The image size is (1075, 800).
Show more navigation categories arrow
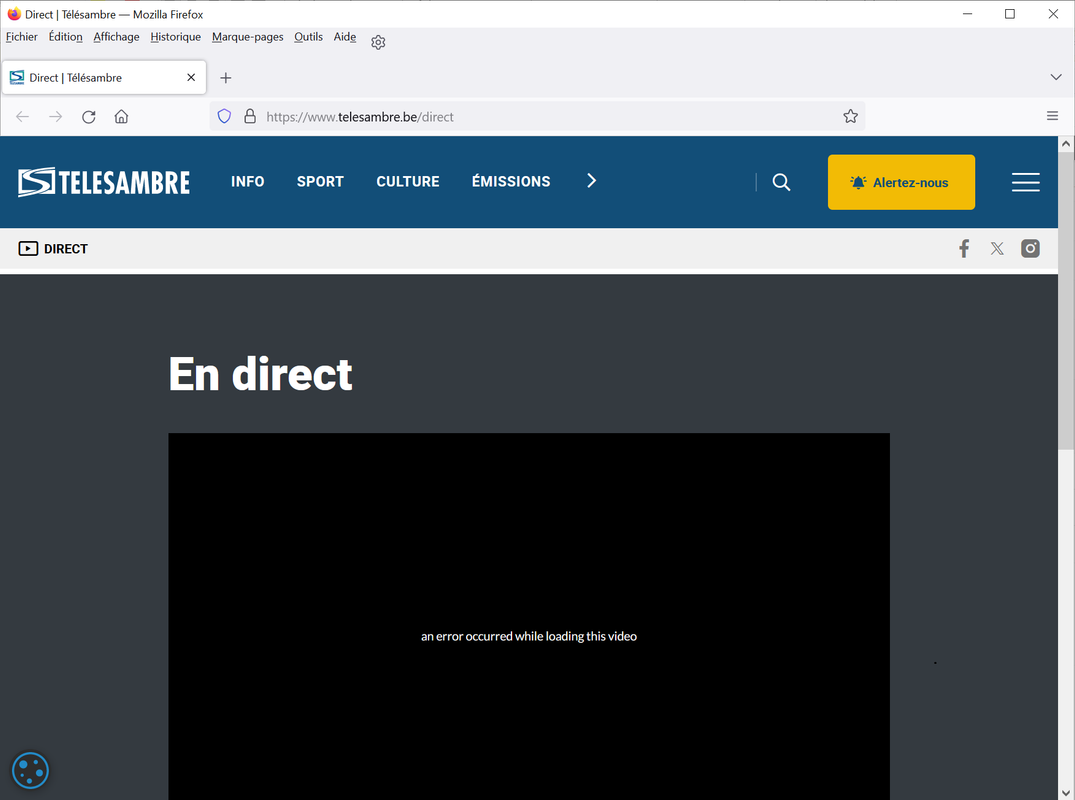pyautogui.click(x=591, y=181)
